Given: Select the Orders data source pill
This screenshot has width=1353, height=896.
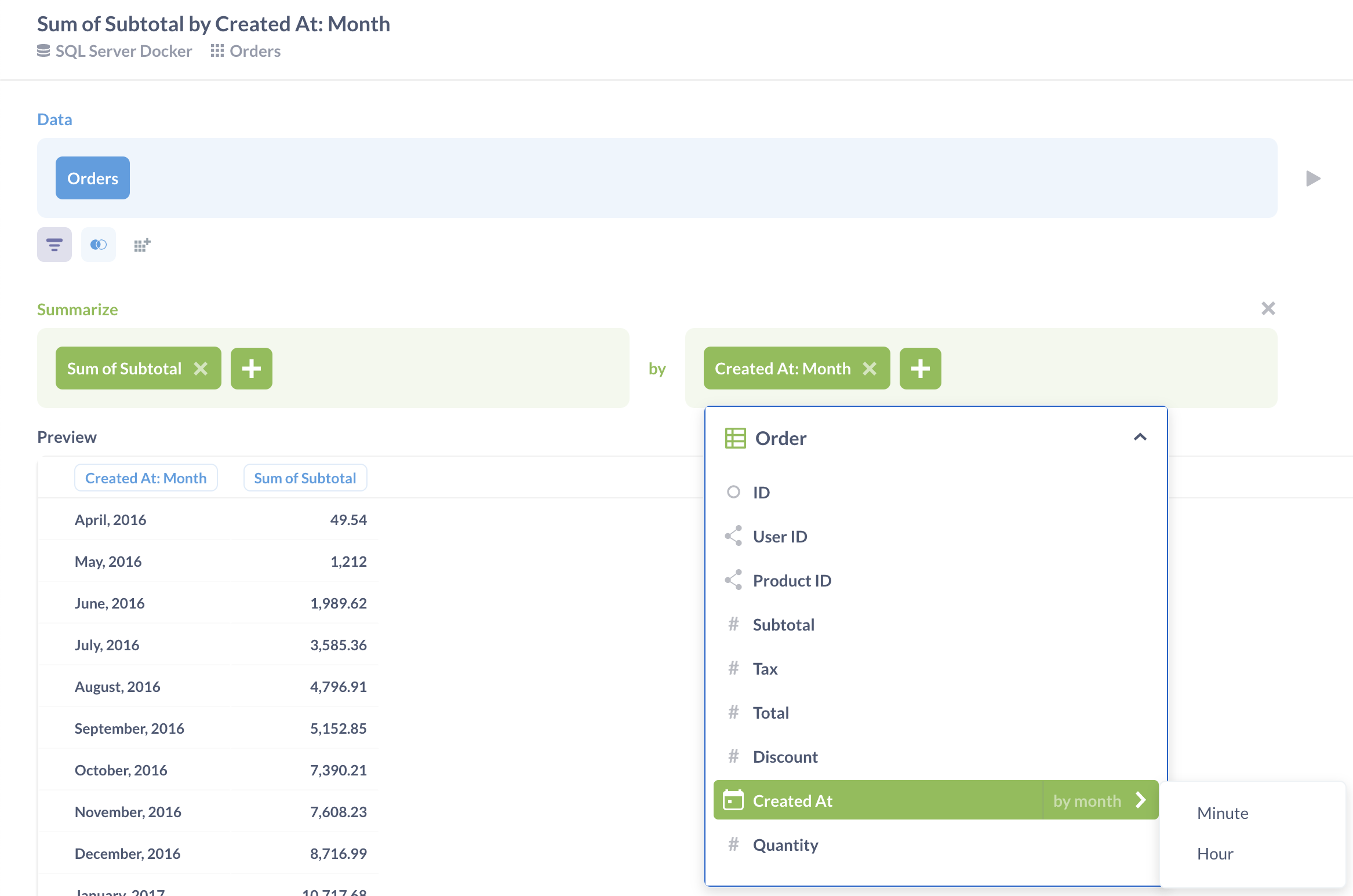Looking at the screenshot, I should [x=92, y=178].
